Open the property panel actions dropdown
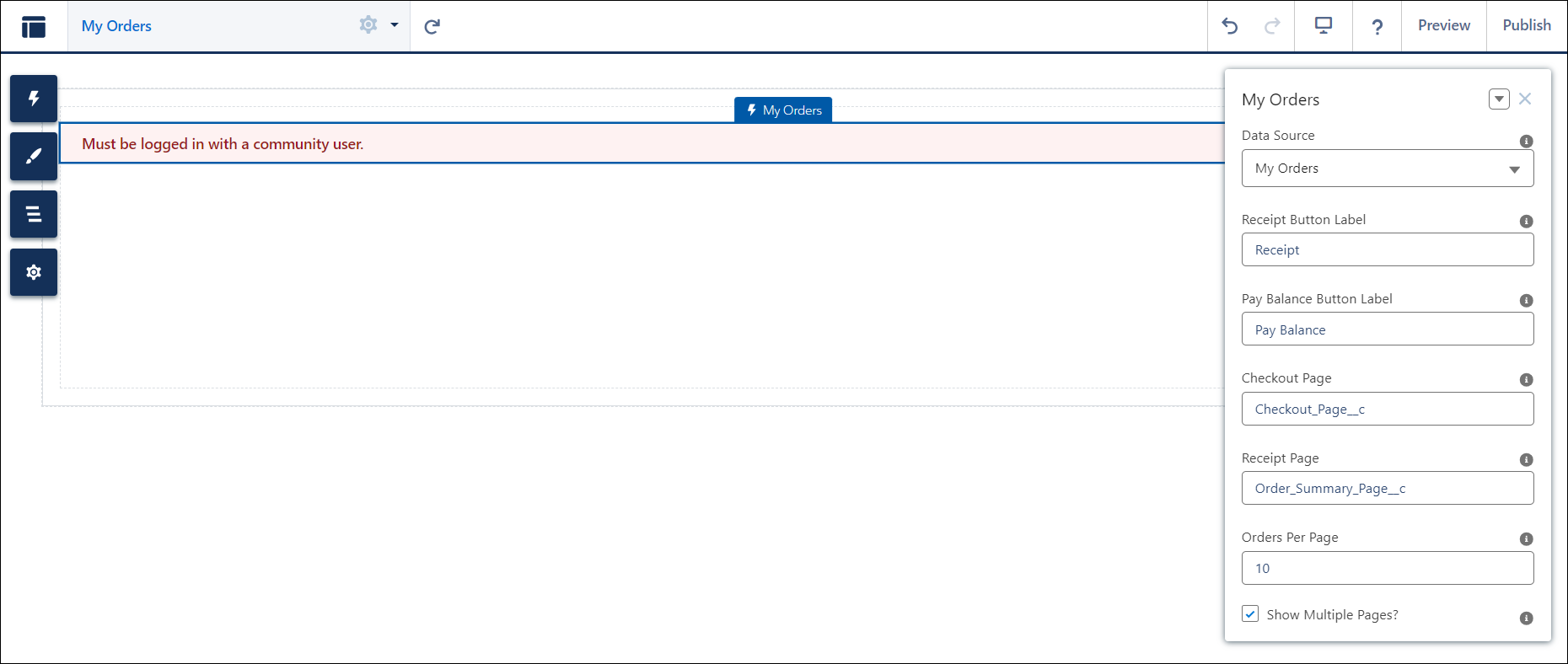 (x=1498, y=99)
